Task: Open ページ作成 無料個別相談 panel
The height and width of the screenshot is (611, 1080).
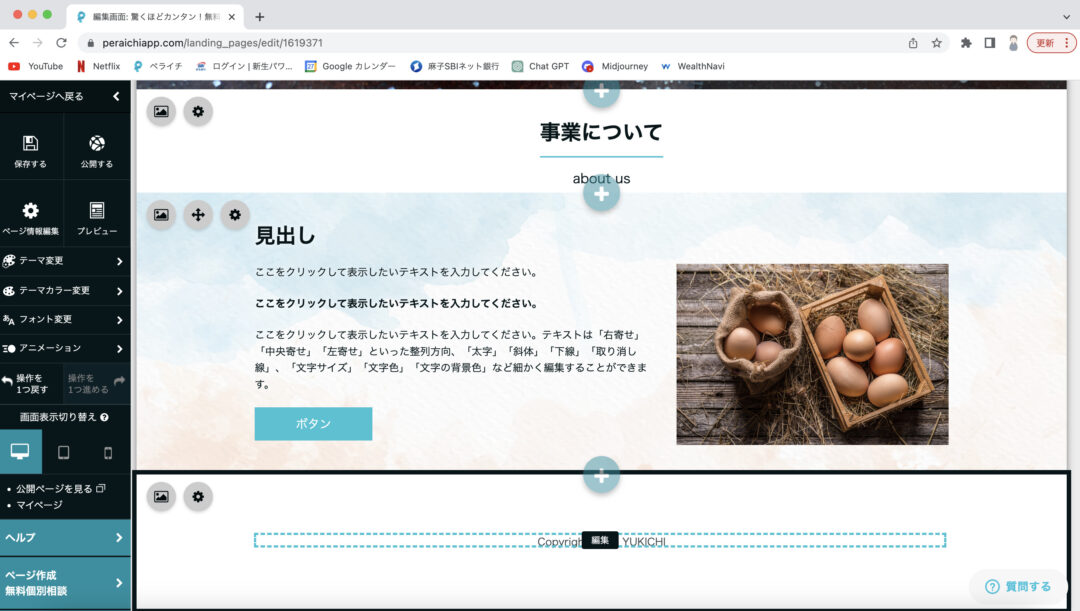Action: (65, 583)
